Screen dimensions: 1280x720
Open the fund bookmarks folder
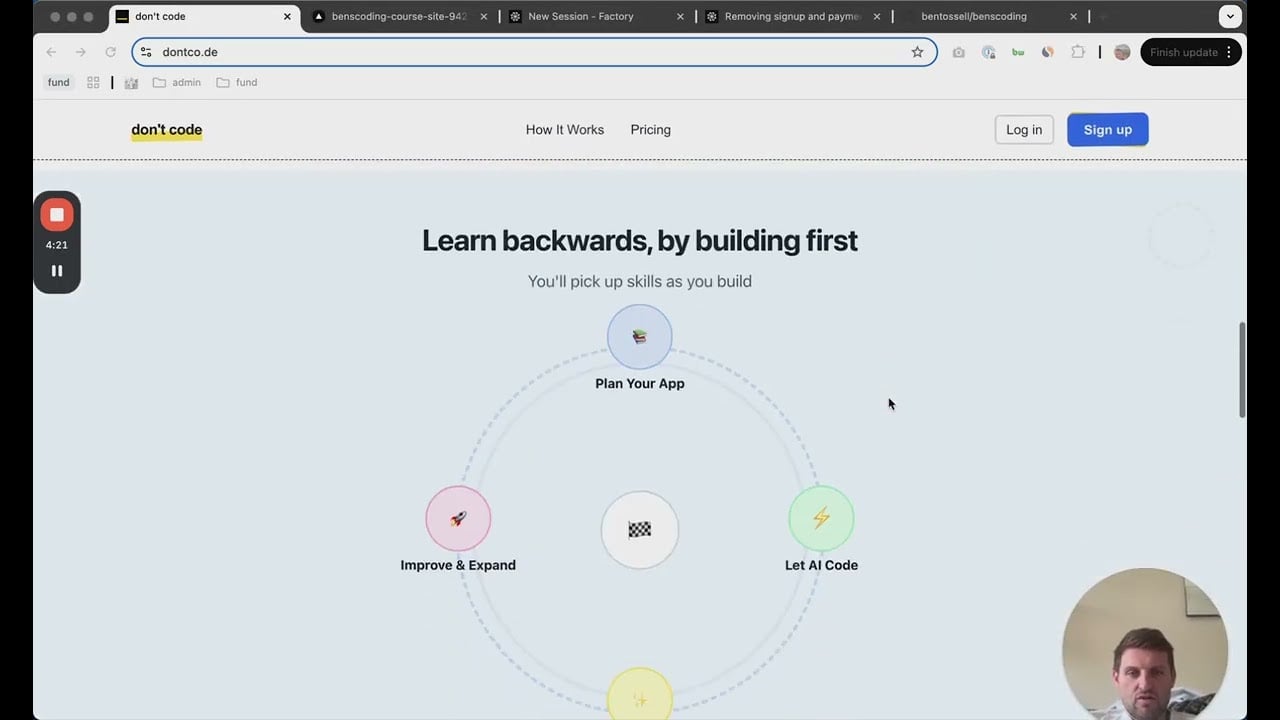pyautogui.click(x=237, y=83)
